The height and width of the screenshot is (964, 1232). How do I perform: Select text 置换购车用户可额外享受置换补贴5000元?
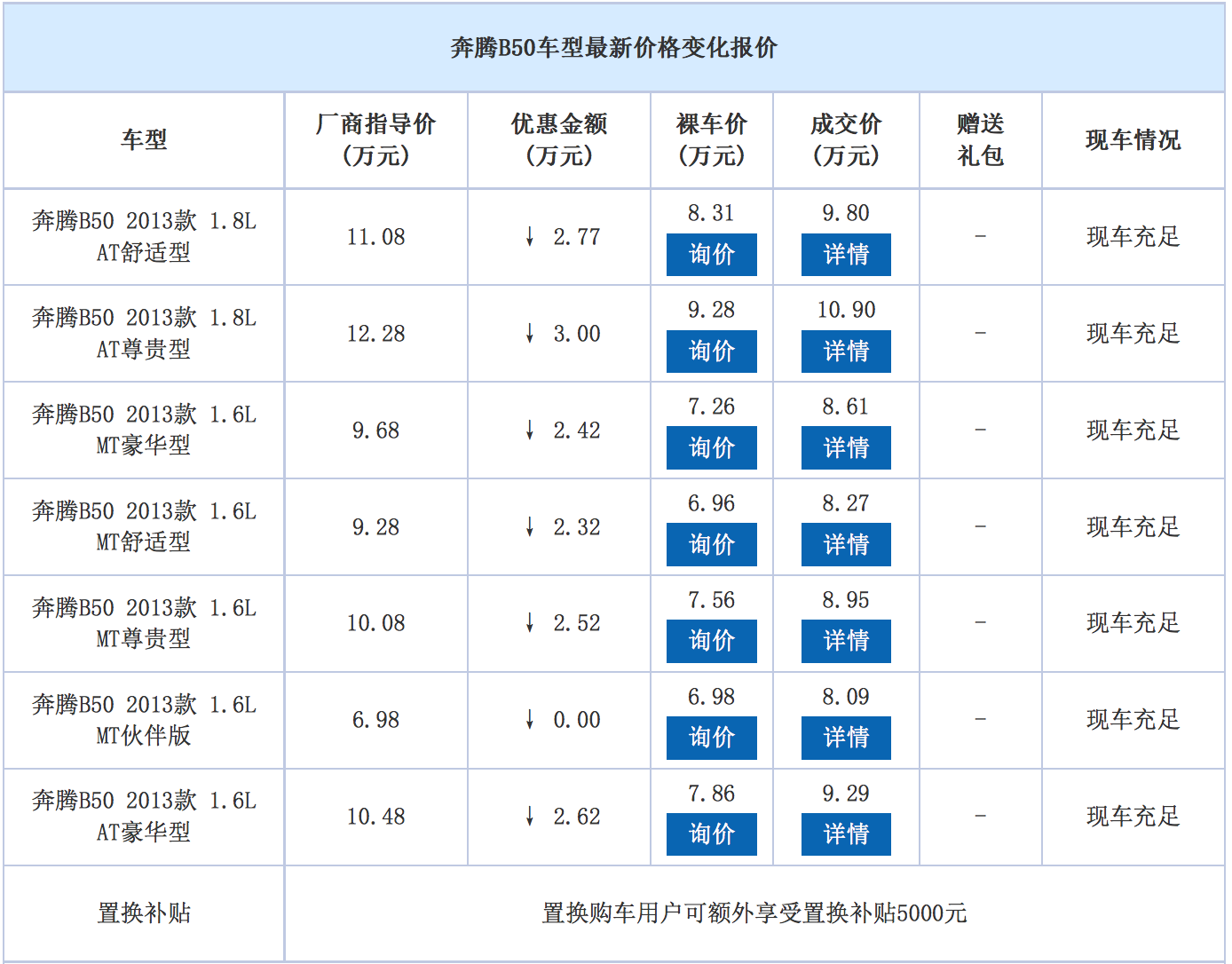pos(754,913)
